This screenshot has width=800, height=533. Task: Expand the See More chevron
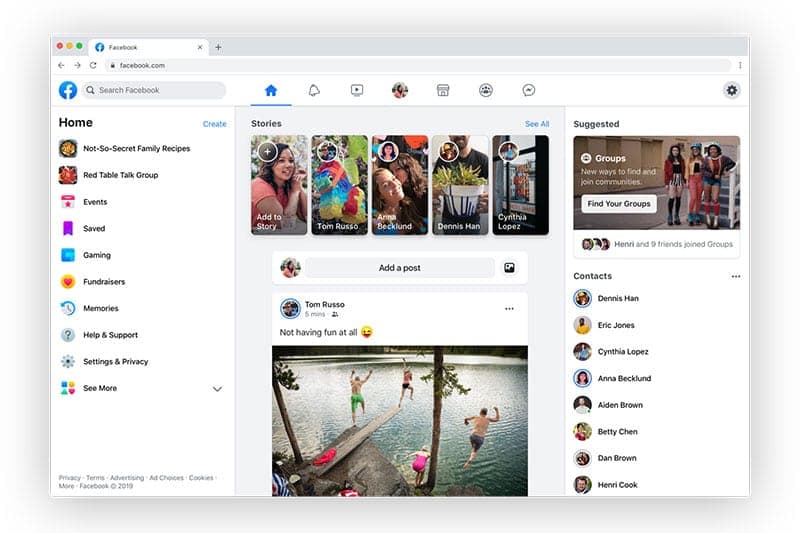217,389
